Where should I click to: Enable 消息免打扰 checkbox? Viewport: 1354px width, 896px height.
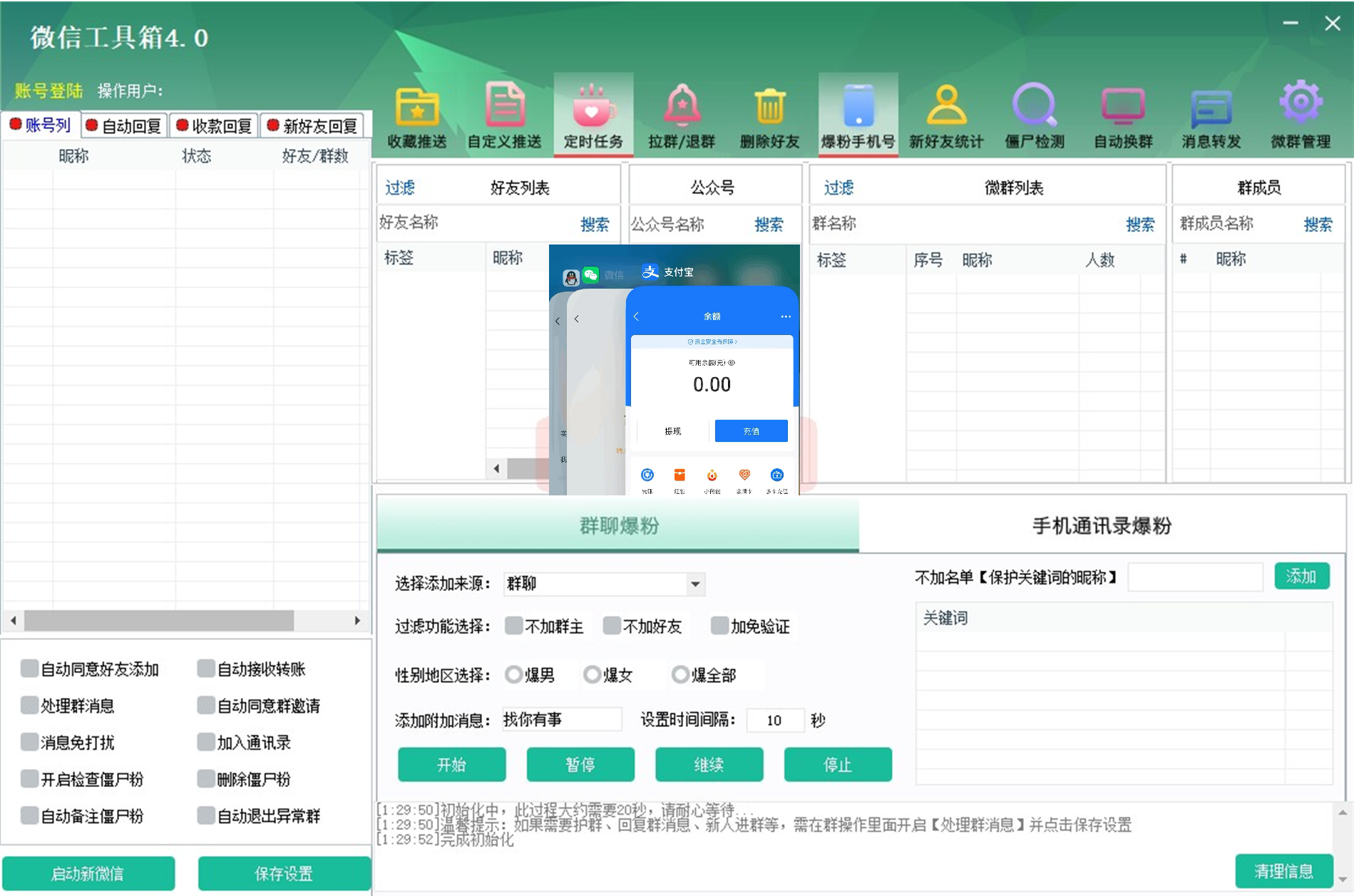point(29,742)
